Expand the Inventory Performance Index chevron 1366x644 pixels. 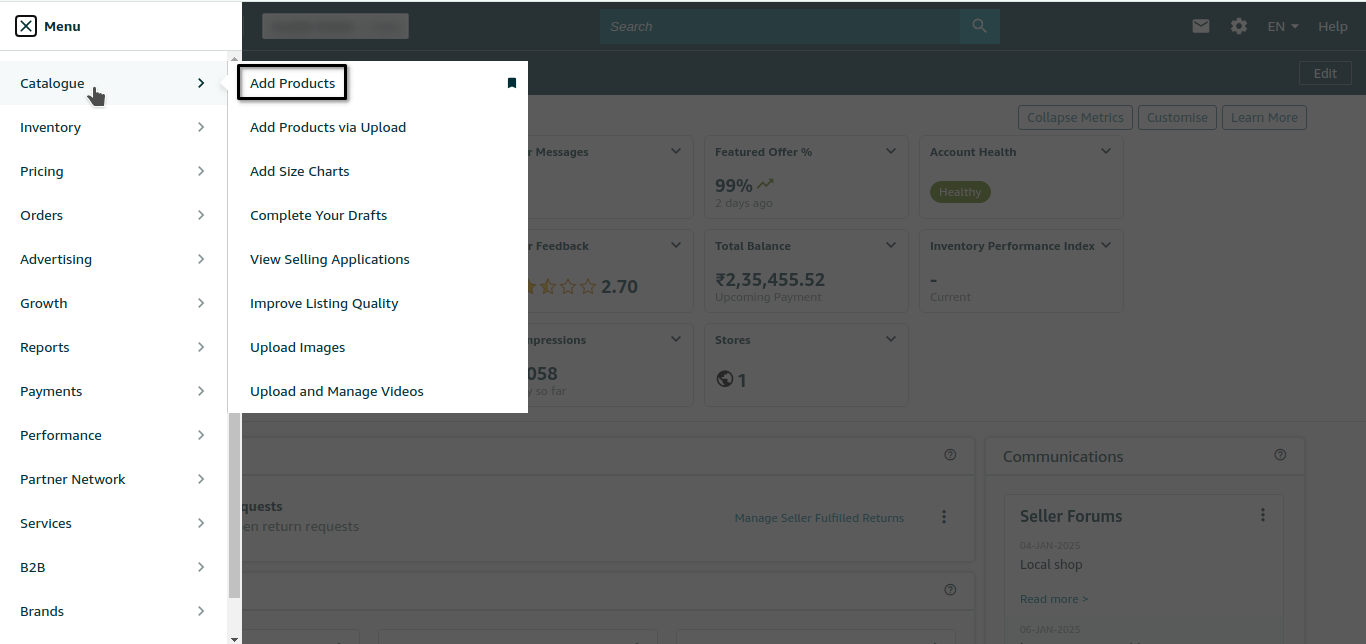[x=1106, y=245]
